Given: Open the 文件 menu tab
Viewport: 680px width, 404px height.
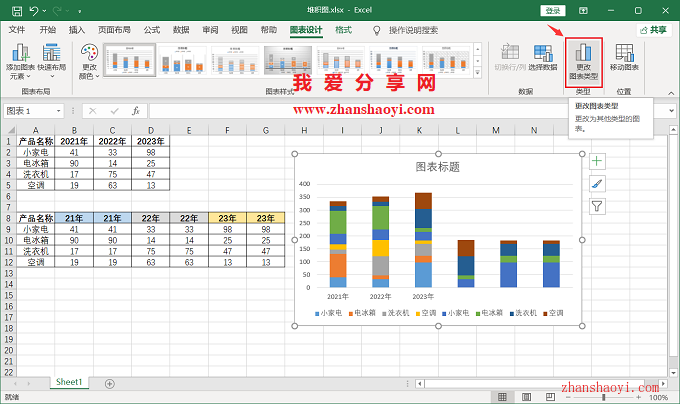Looking at the screenshot, I should click(17, 30).
